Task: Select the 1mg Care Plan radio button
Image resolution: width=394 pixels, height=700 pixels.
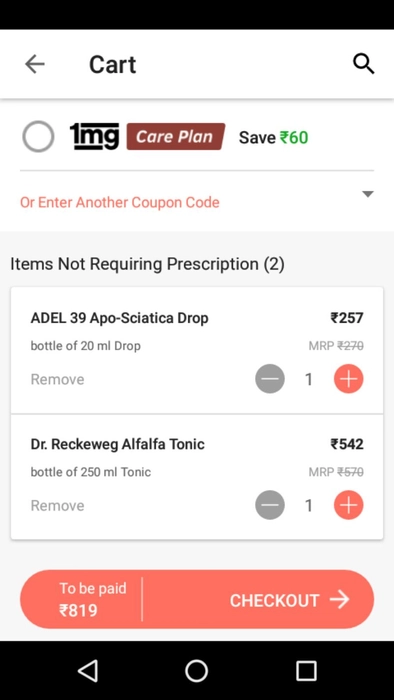Action: (38, 137)
